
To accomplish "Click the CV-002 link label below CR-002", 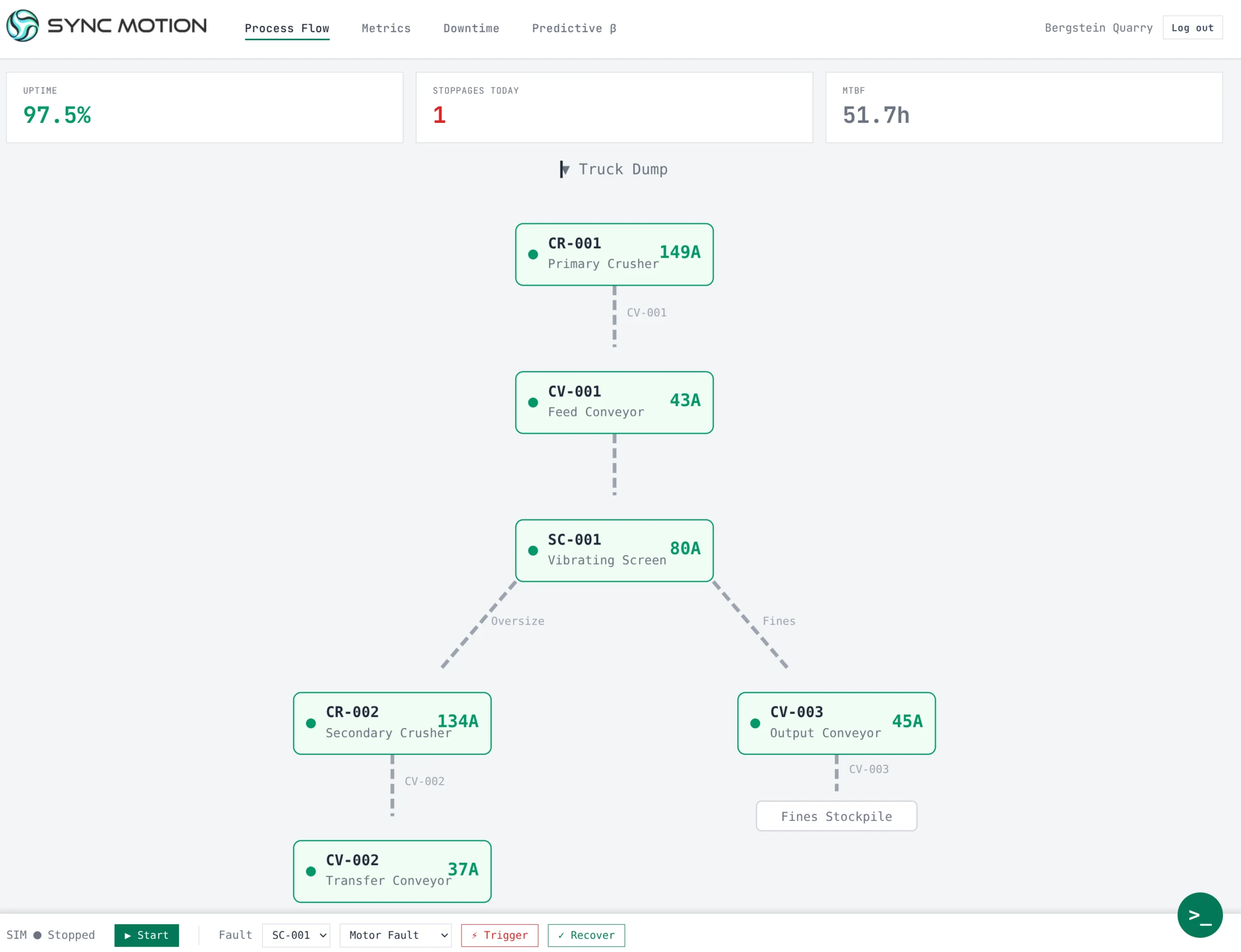I will pyautogui.click(x=424, y=782).
